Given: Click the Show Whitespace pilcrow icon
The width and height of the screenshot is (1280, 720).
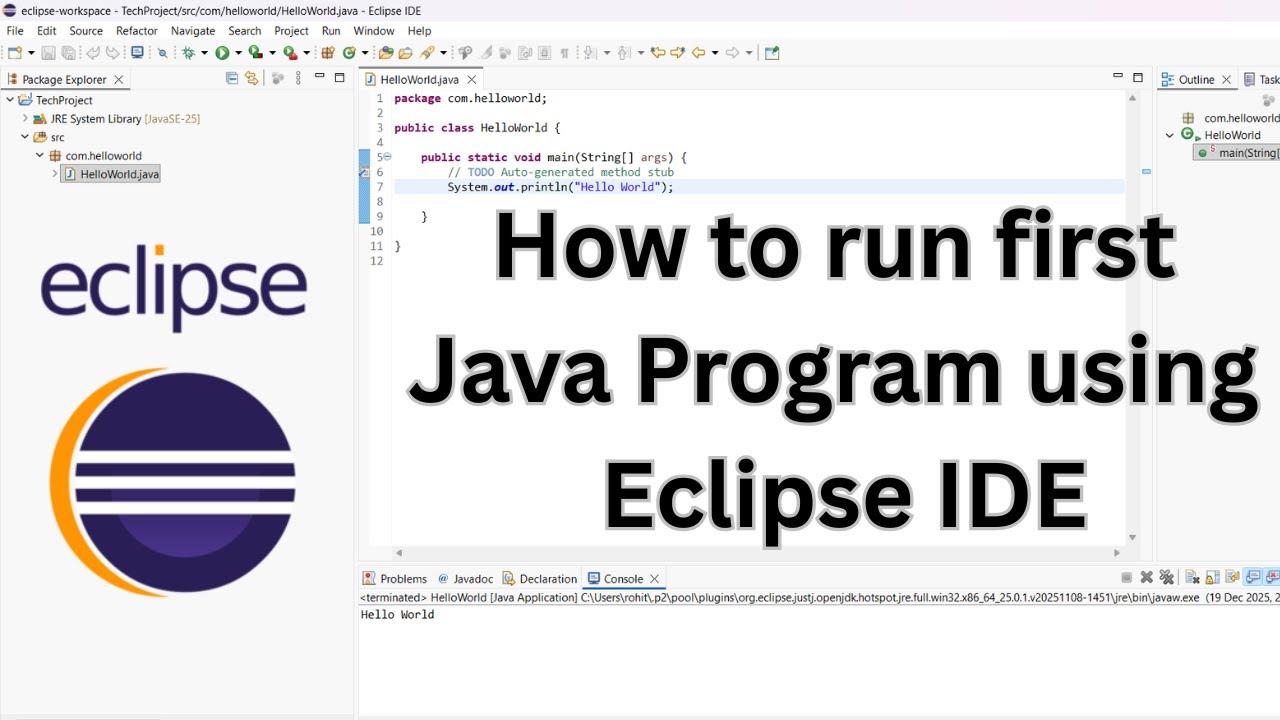Looking at the screenshot, I should (564, 53).
